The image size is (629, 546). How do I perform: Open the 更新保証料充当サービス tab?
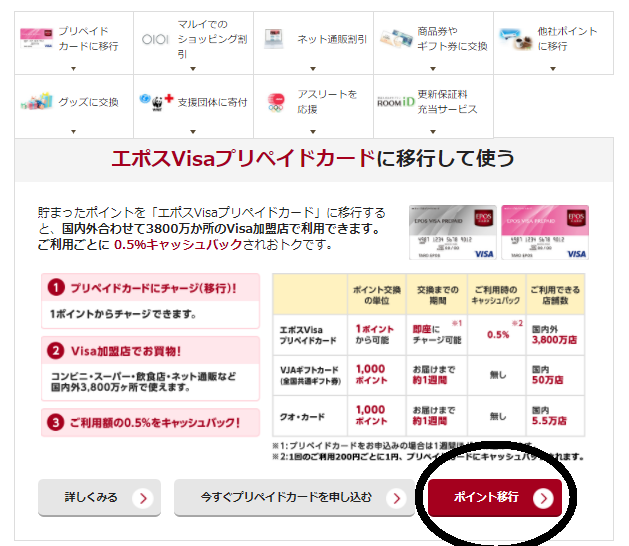(x=433, y=106)
